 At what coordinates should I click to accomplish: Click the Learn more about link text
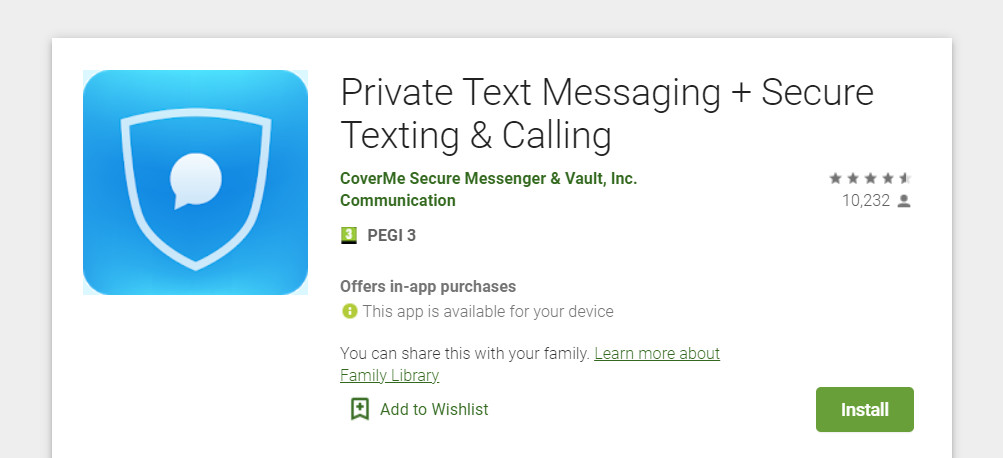(657, 353)
